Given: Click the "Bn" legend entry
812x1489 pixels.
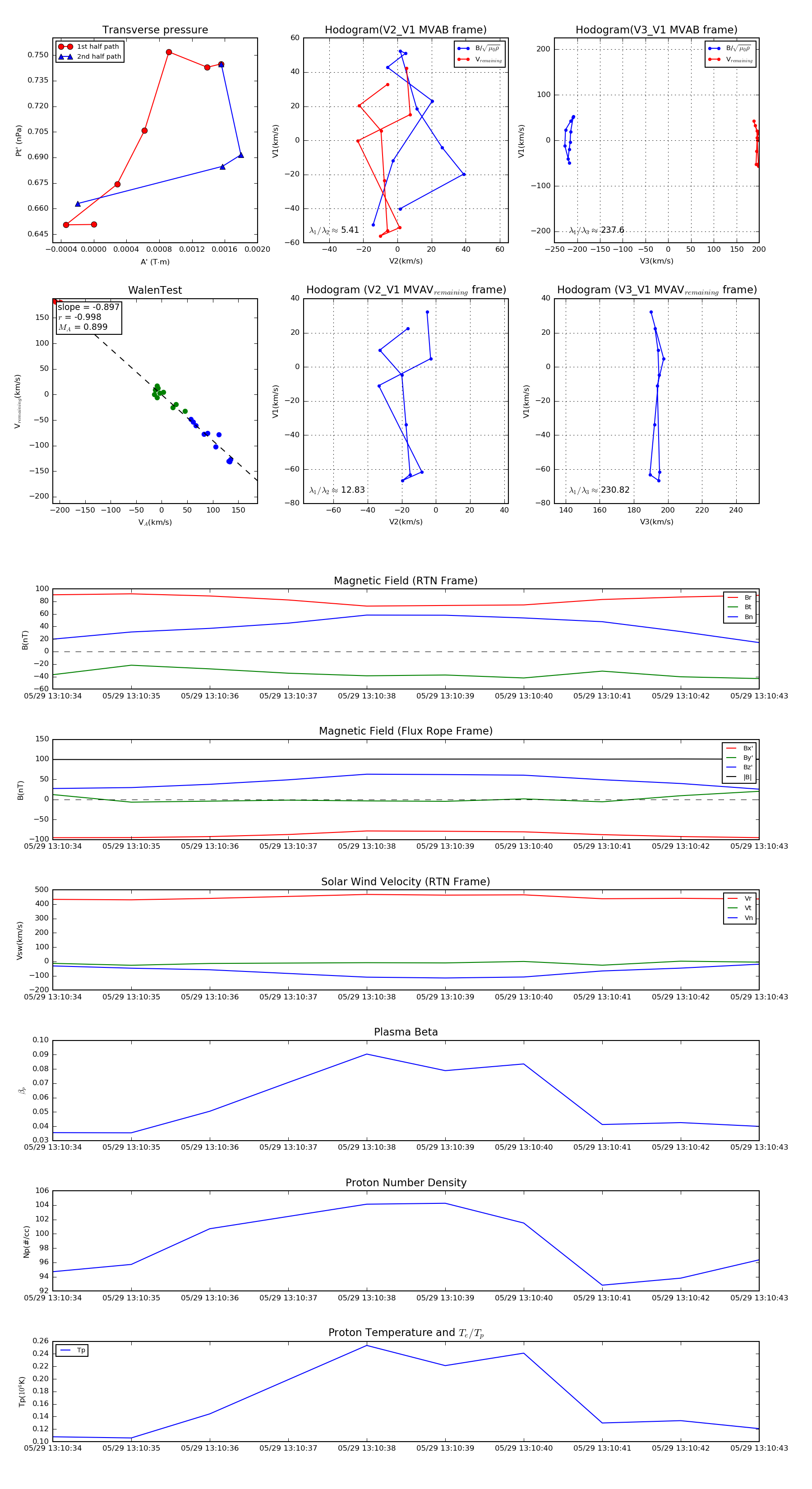Looking at the screenshot, I should tap(740, 617).
